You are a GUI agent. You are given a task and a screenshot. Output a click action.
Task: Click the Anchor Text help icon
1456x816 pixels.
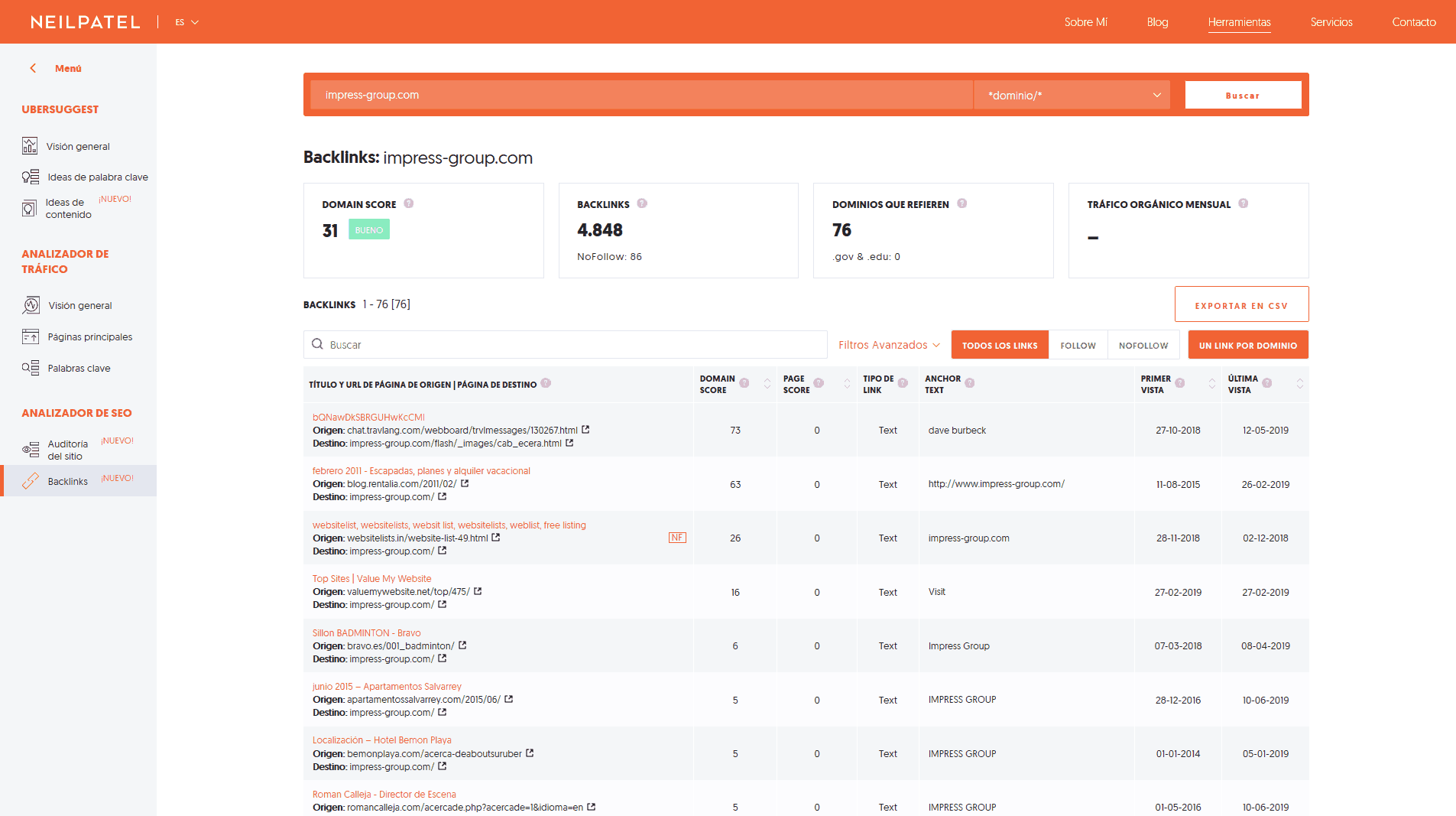(x=970, y=383)
